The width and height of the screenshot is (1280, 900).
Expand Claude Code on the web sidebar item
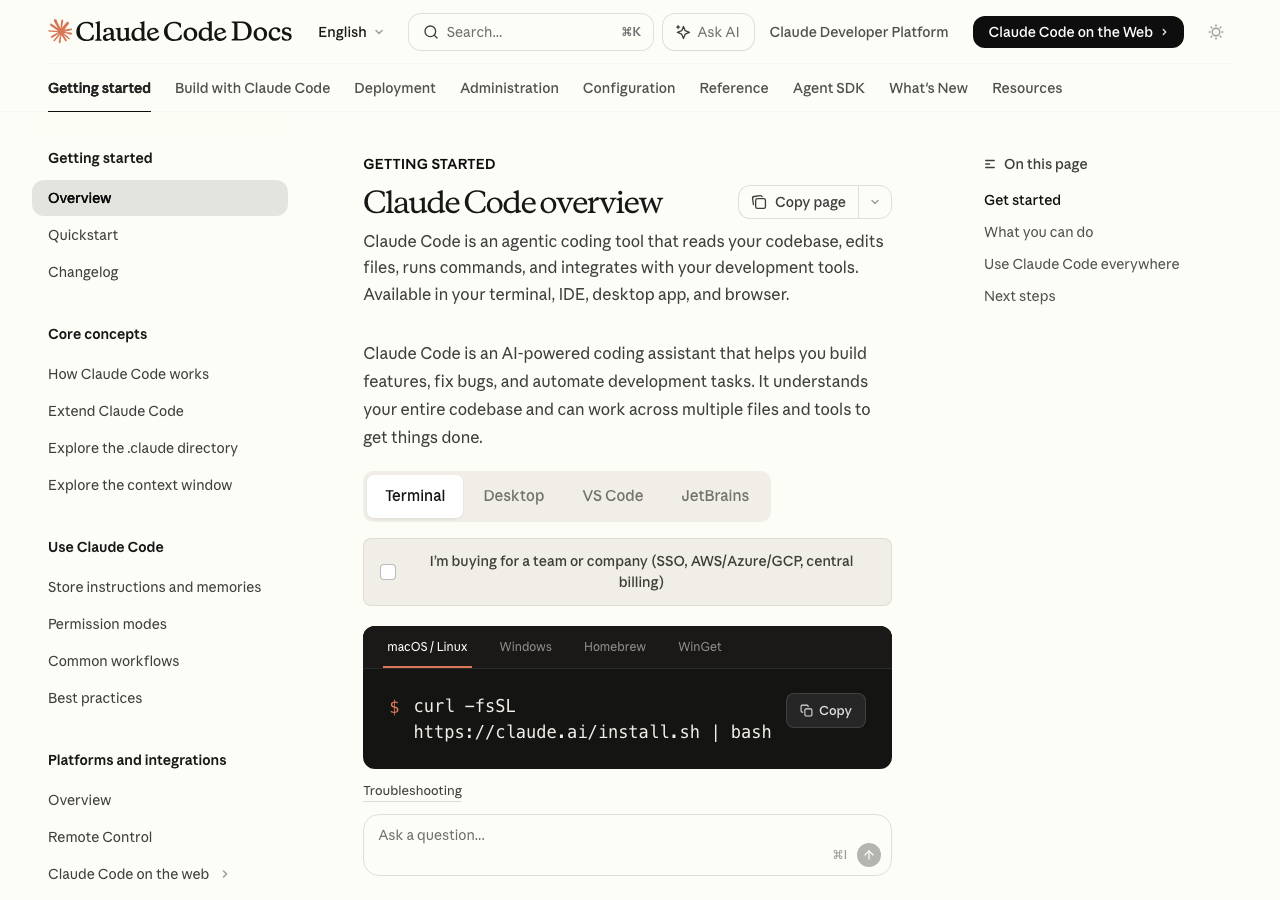225,874
